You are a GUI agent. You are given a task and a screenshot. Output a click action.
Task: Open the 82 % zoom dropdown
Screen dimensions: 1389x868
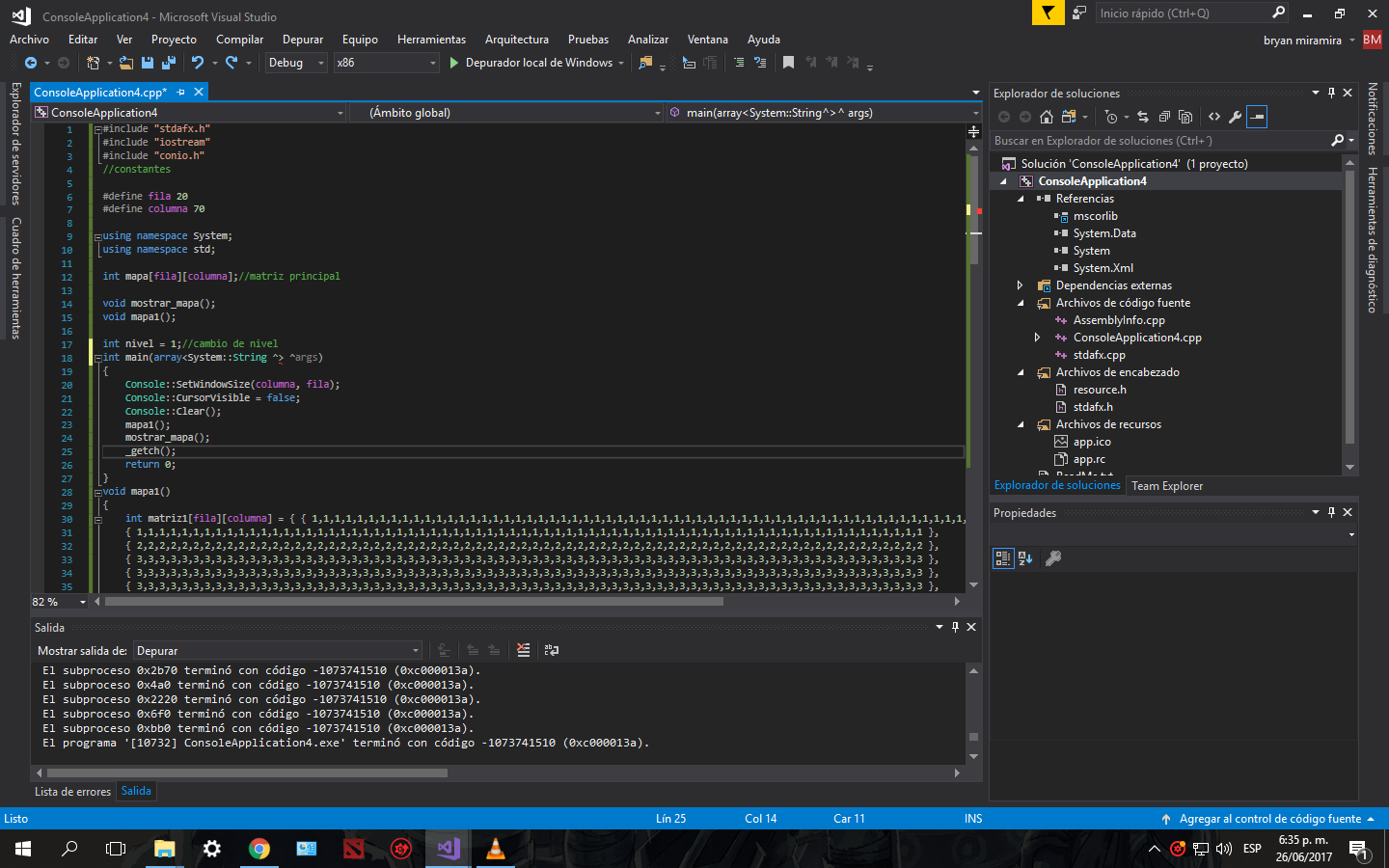[x=60, y=602]
